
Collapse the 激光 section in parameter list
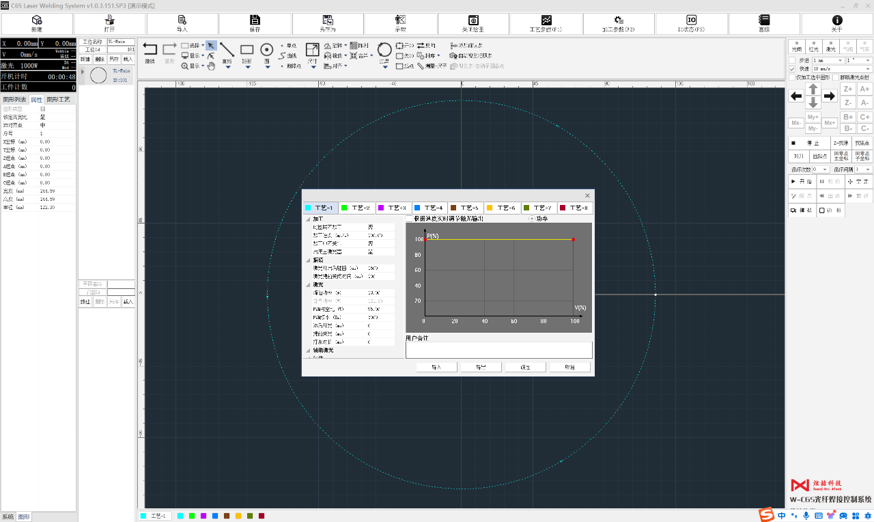coord(308,285)
